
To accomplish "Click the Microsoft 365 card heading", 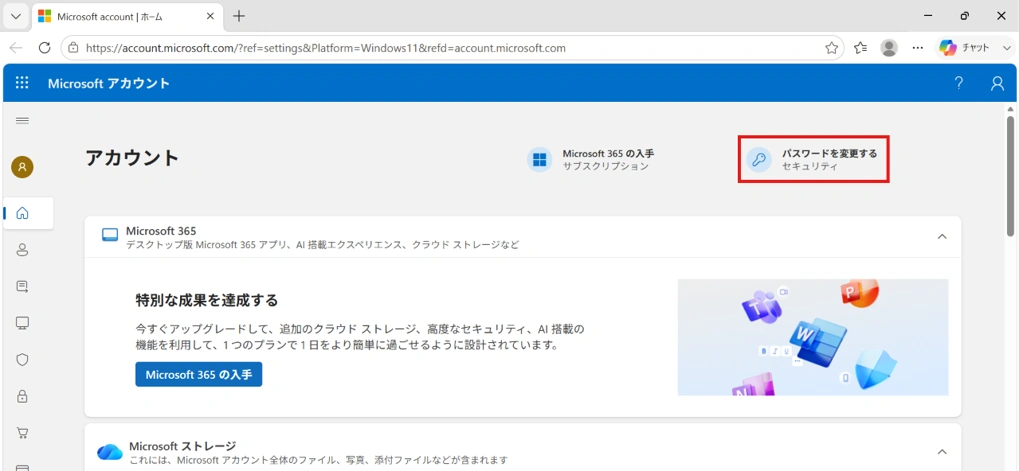I will pos(161,231).
